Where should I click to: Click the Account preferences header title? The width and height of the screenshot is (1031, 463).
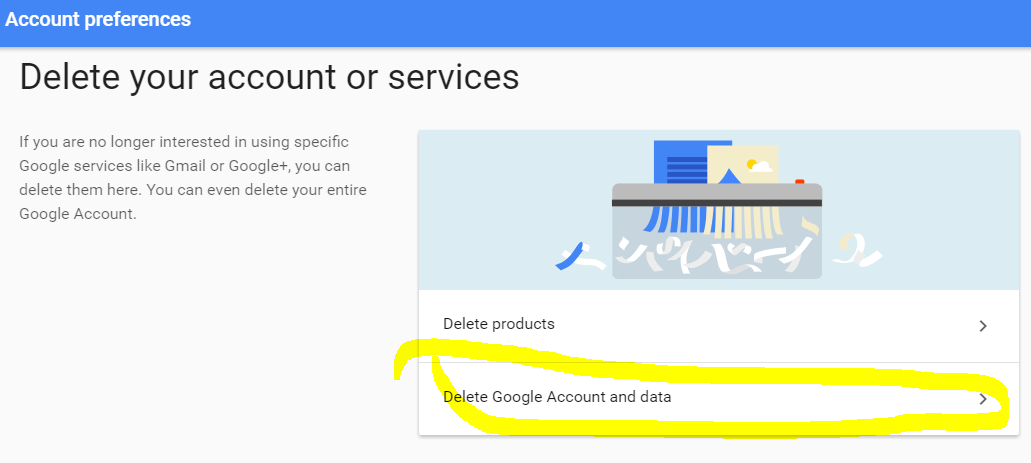[98, 20]
